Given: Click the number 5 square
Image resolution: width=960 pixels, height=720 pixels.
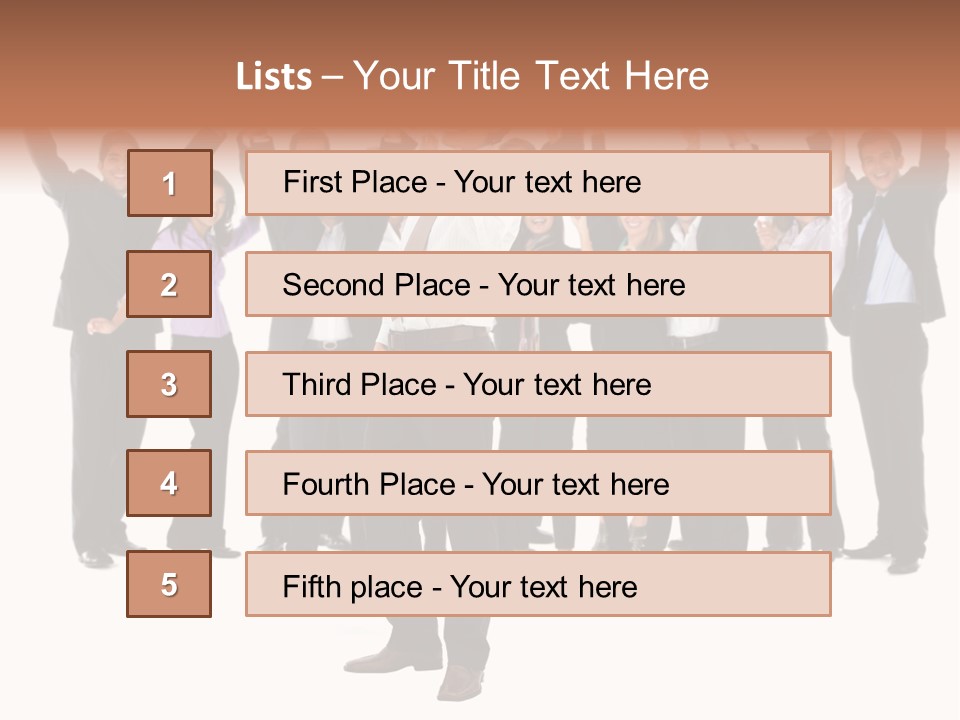Looking at the screenshot, I should [169, 584].
